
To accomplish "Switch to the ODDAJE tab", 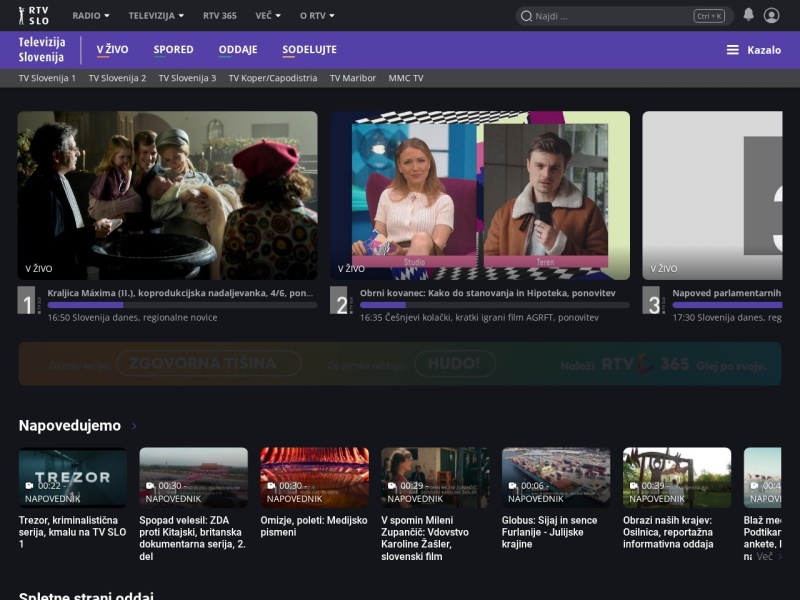I will [x=238, y=50].
